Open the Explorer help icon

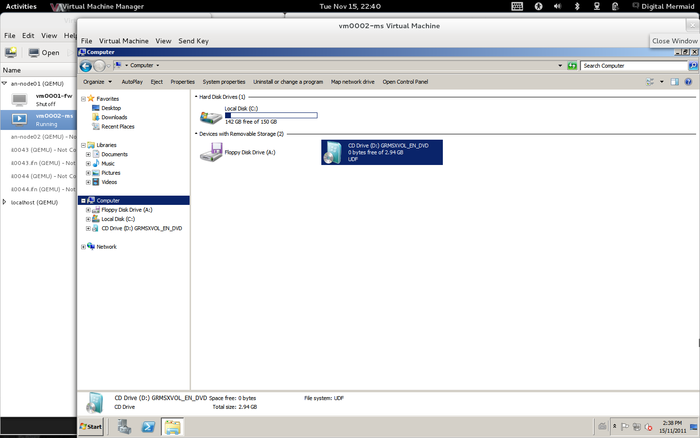688,82
